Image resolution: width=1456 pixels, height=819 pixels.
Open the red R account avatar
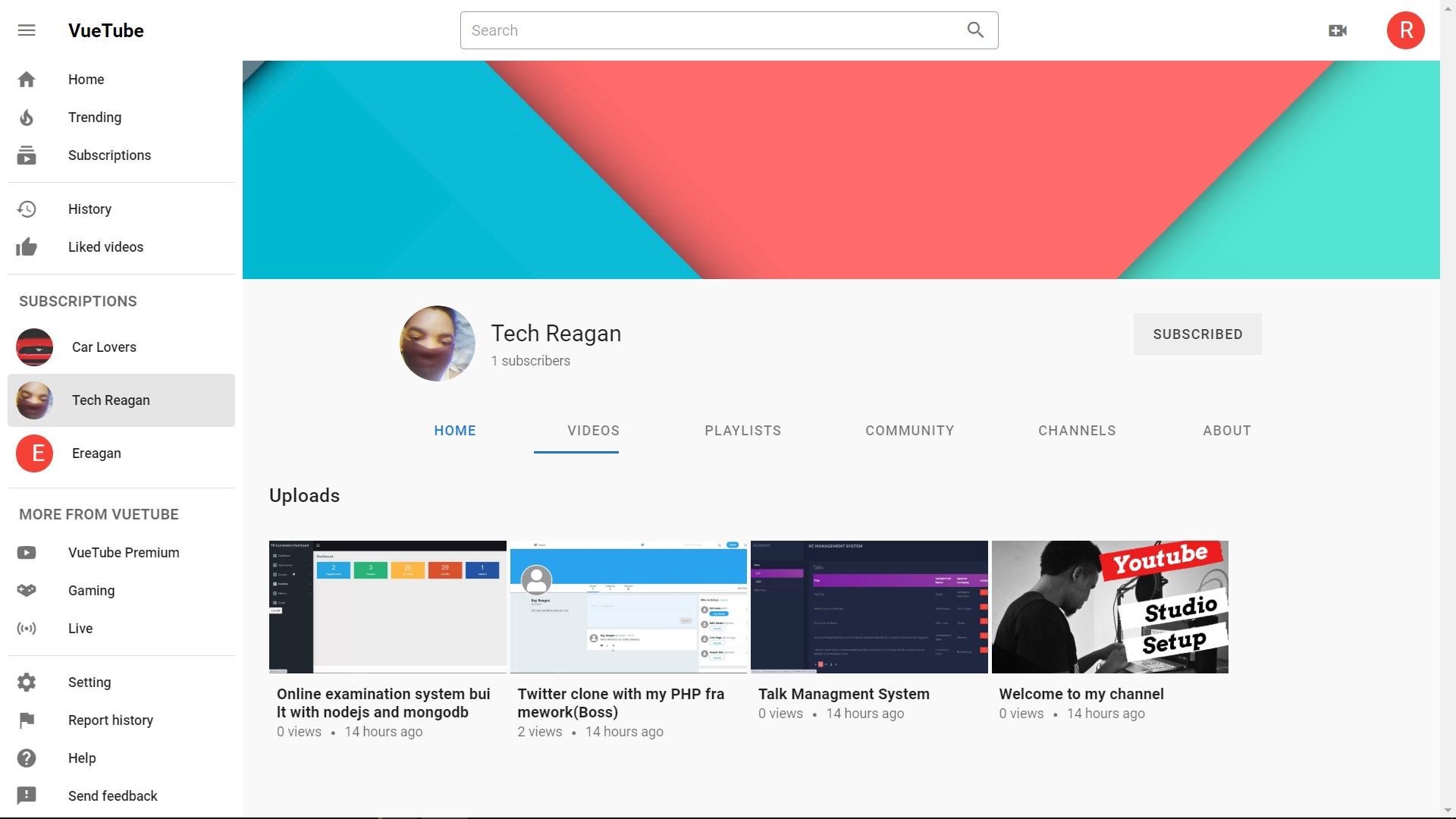(1405, 30)
